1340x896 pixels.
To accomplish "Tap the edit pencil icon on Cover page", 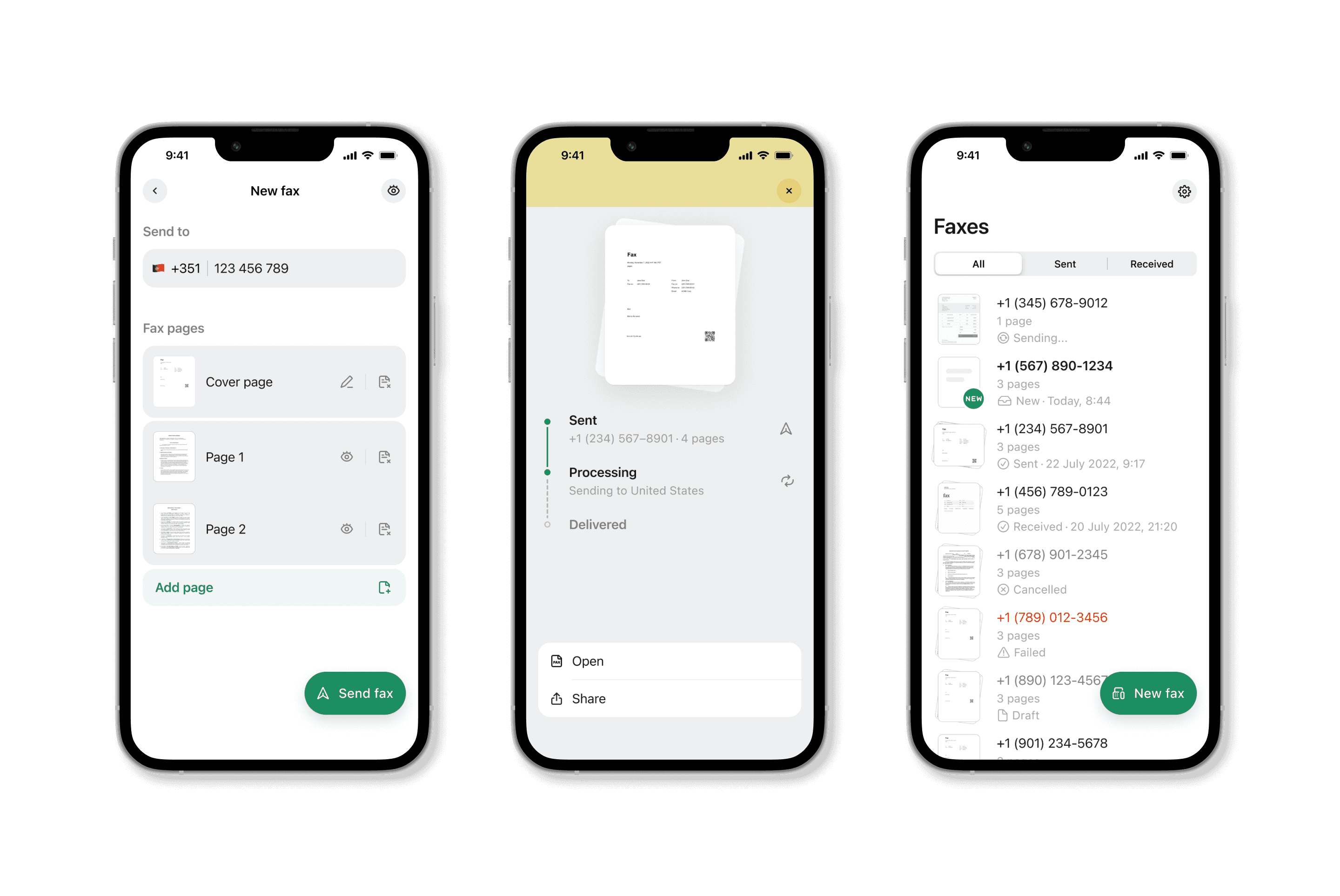I will [x=347, y=382].
